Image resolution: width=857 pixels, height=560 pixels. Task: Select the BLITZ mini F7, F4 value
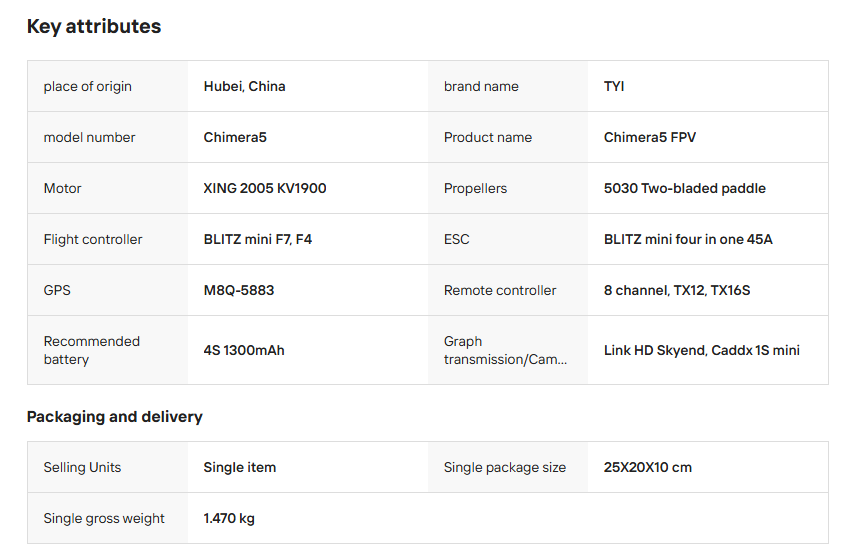tap(258, 240)
